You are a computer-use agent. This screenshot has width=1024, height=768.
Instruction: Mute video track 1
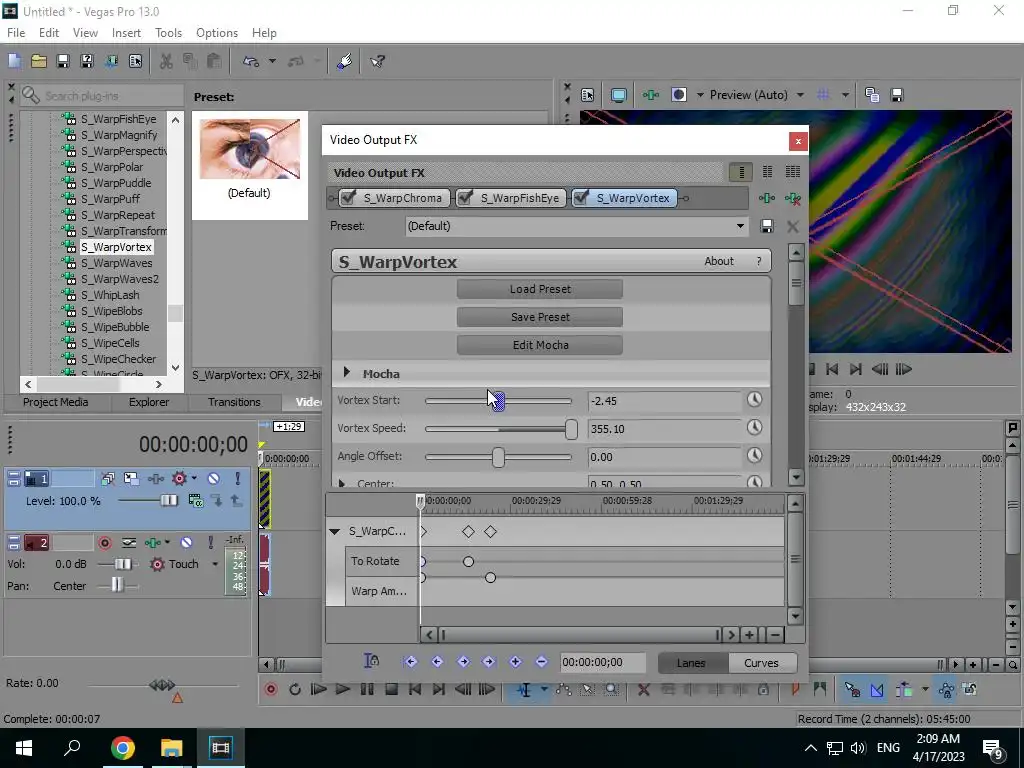tap(214, 479)
